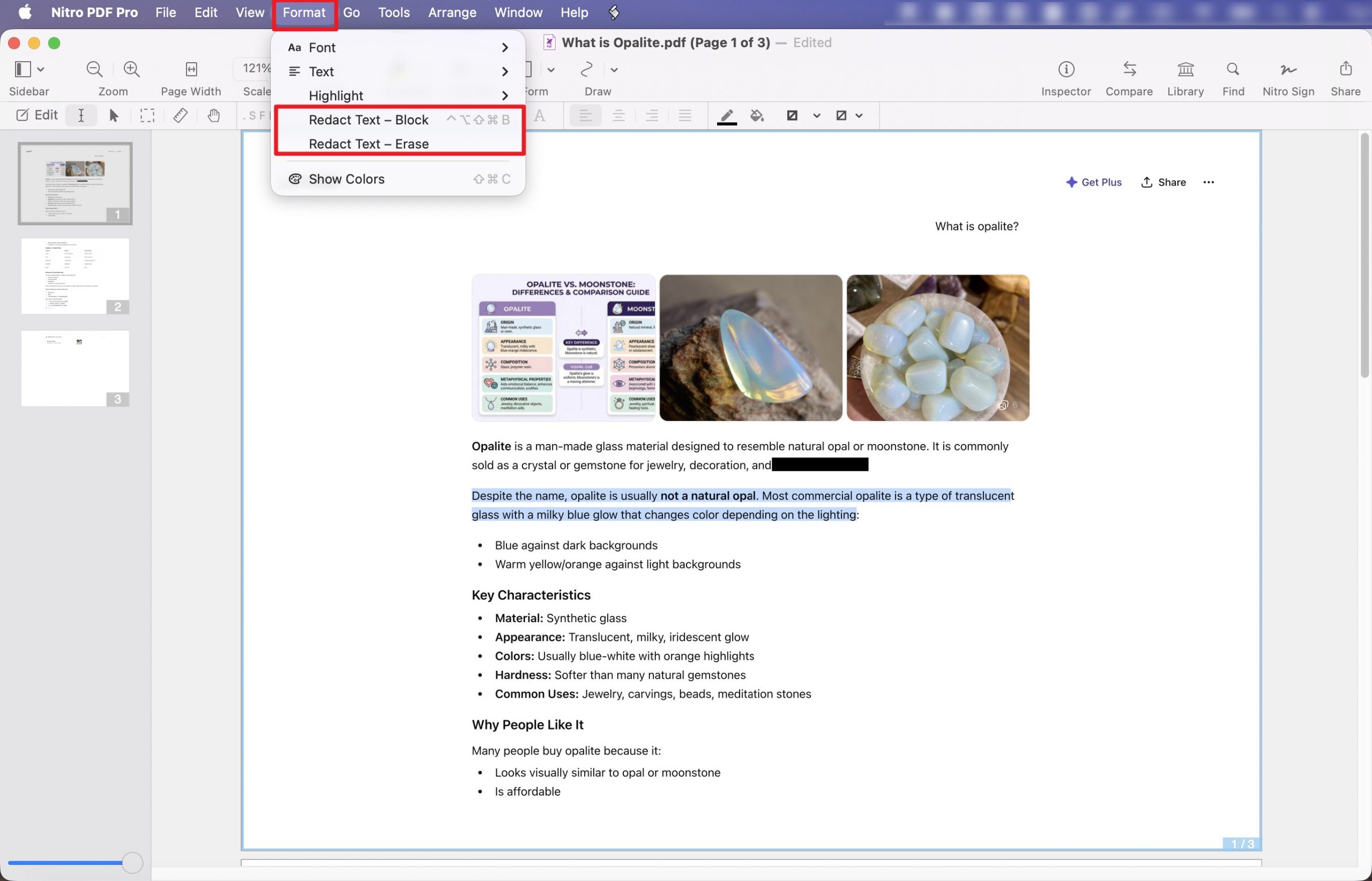Screen dimensions: 1372x881
Task: Launch the Compare documents tool
Action: (1129, 69)
